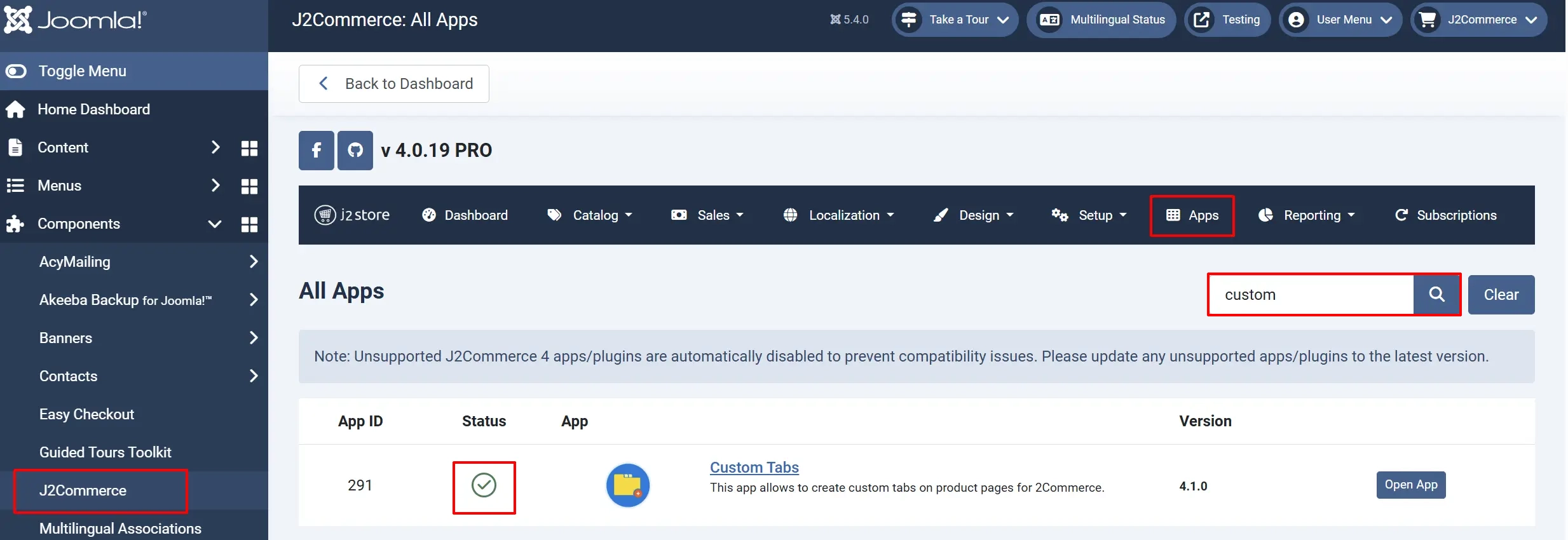This screenshot has height=540, width=1568.
Task: Open the Take a Tour dropdown
Action: [x=955, y=20]
